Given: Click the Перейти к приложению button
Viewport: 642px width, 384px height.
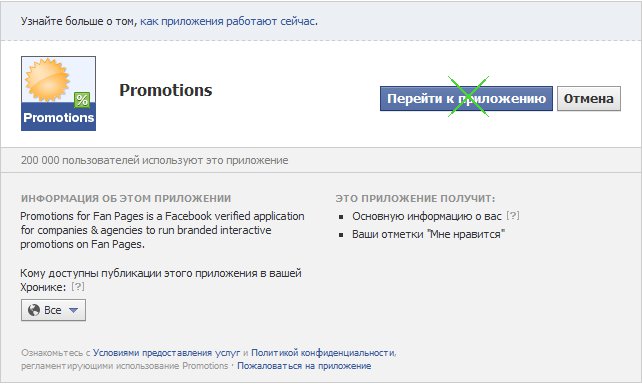Looking at the screenshot, I should click(x=466, y=99).
